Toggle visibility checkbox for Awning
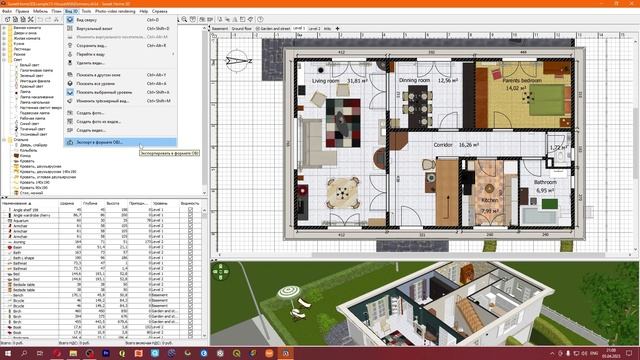 click(190, 242)
